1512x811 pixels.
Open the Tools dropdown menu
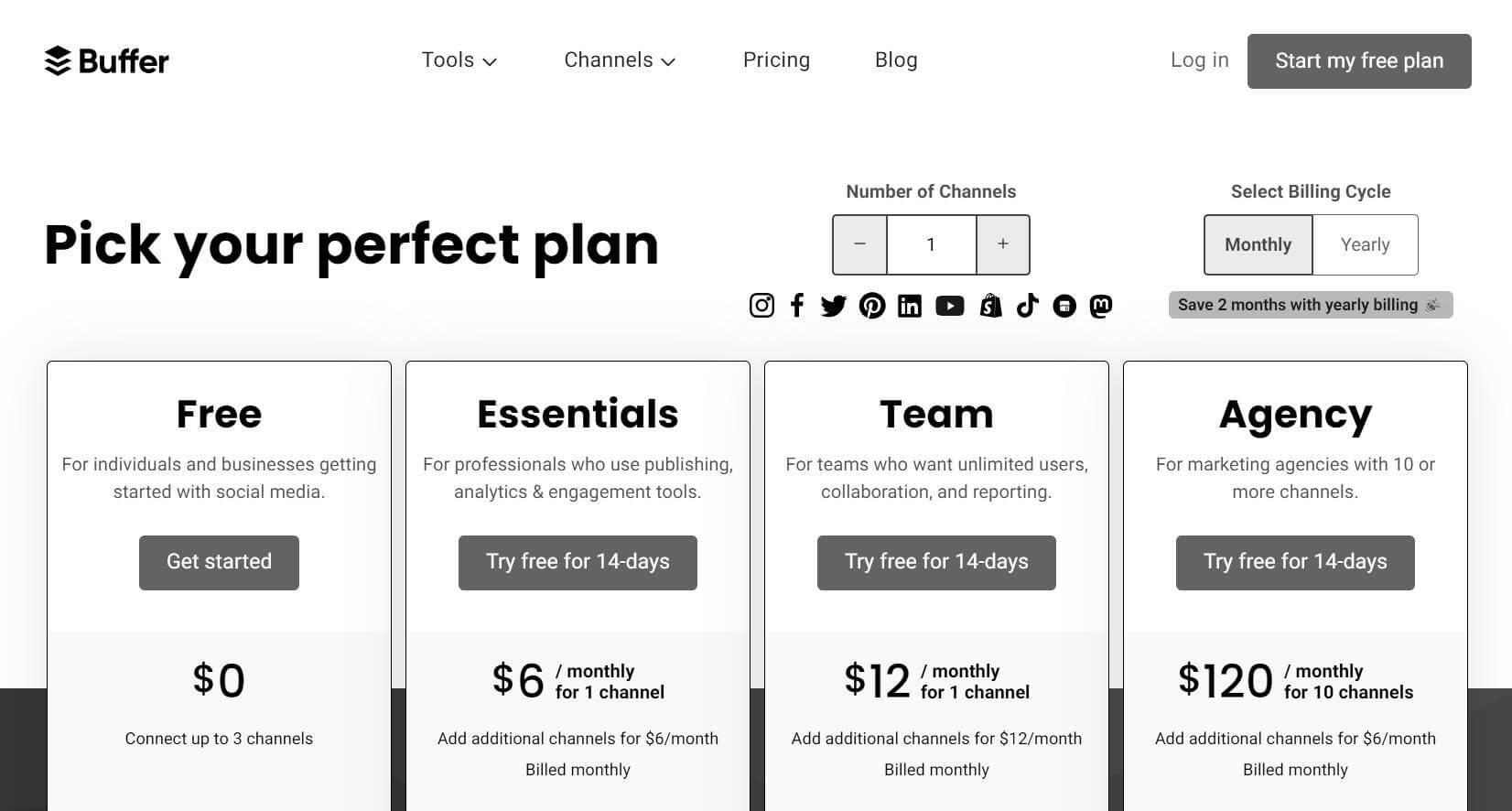pyautogui.click(x=459, y=59)
